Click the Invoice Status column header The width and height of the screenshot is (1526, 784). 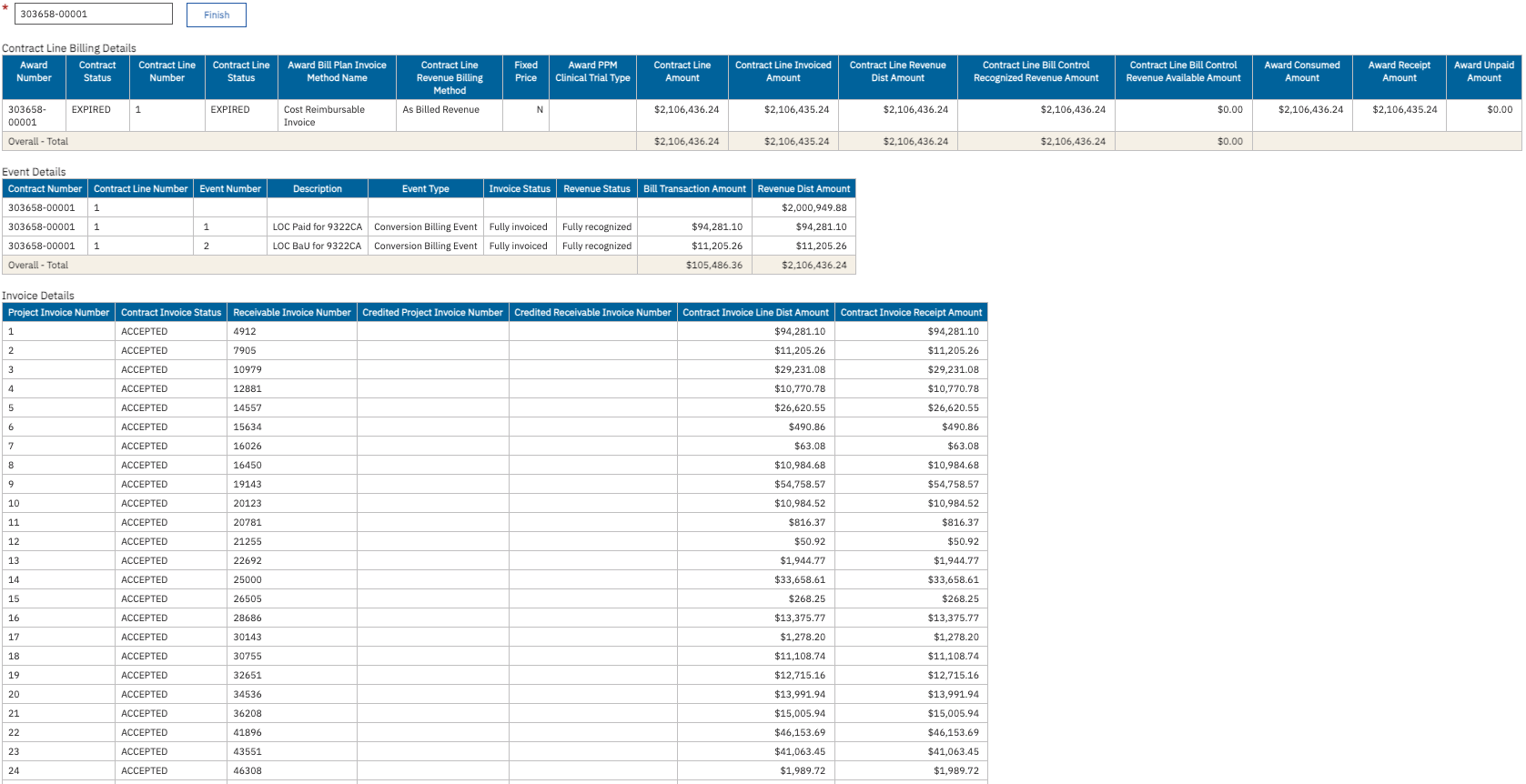point(520,189)
